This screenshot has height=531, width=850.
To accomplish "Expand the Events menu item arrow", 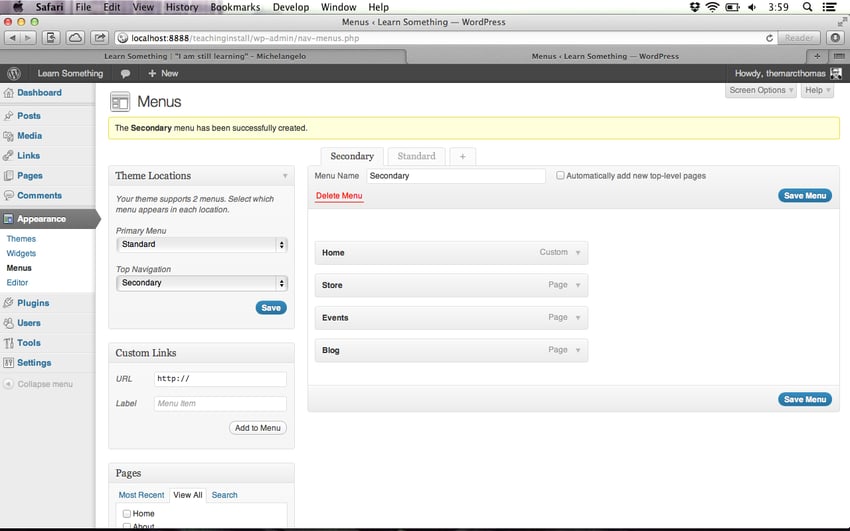I will [x=578, y=318].
